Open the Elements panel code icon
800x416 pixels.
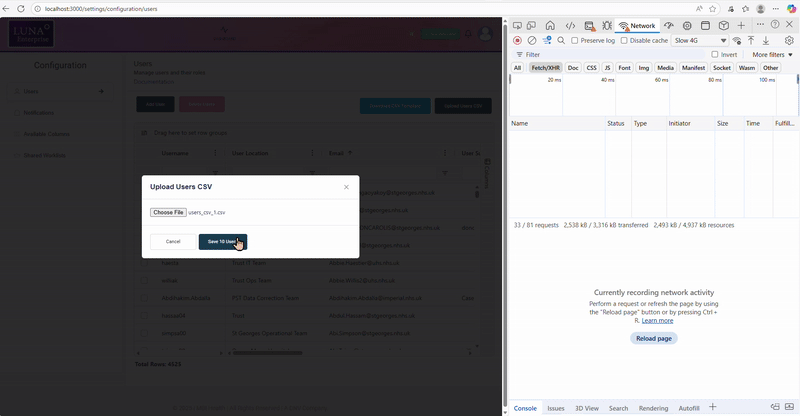570,26
